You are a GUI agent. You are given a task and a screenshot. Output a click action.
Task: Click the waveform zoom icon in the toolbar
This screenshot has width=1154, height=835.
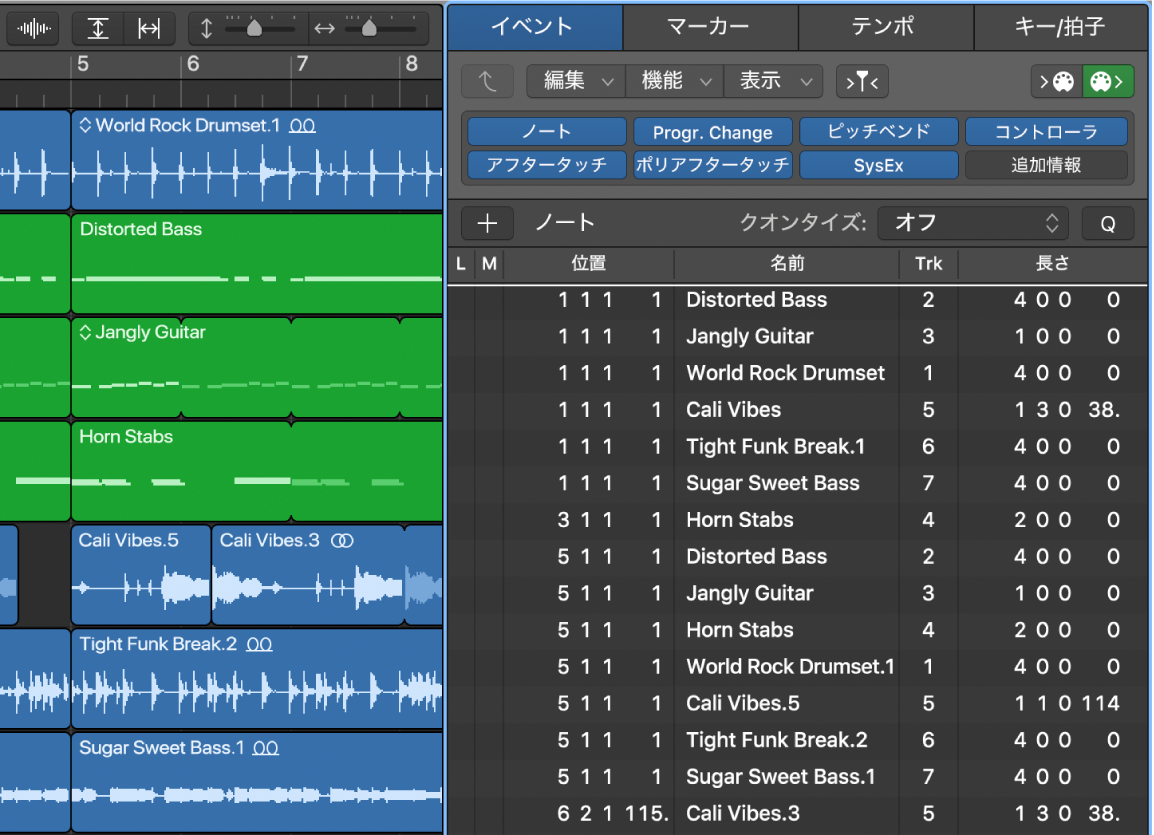coord(32,28)
